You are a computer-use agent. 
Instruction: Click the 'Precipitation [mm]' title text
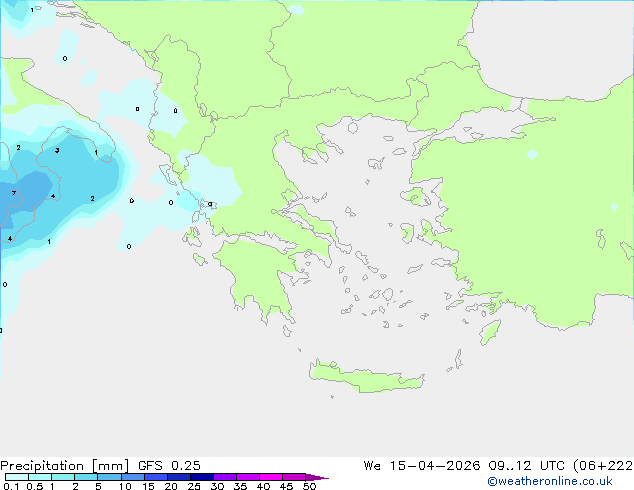coord(64,466)
